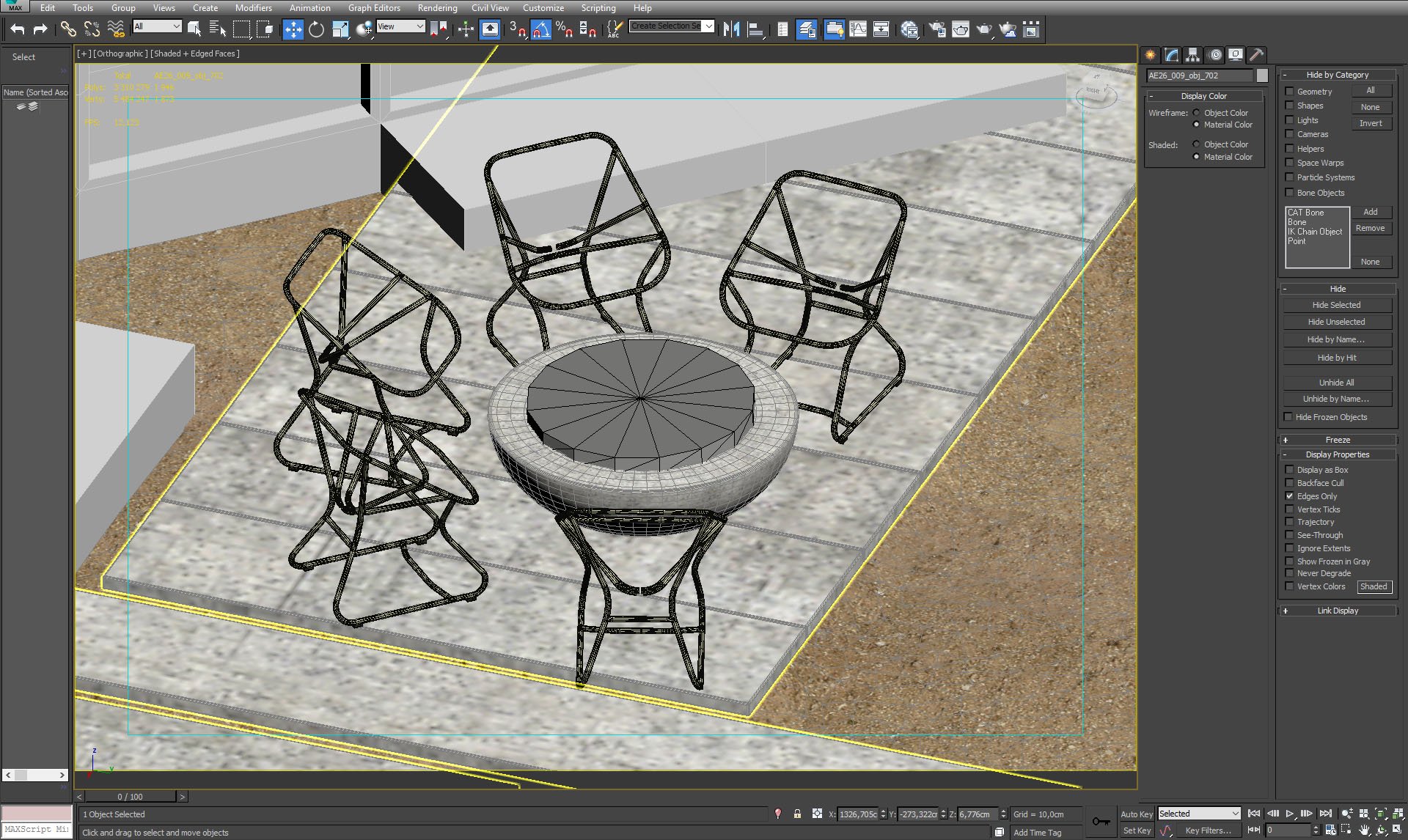
Task: Switch to the Modify command panel tab
Action: (x=1171, y=54)
